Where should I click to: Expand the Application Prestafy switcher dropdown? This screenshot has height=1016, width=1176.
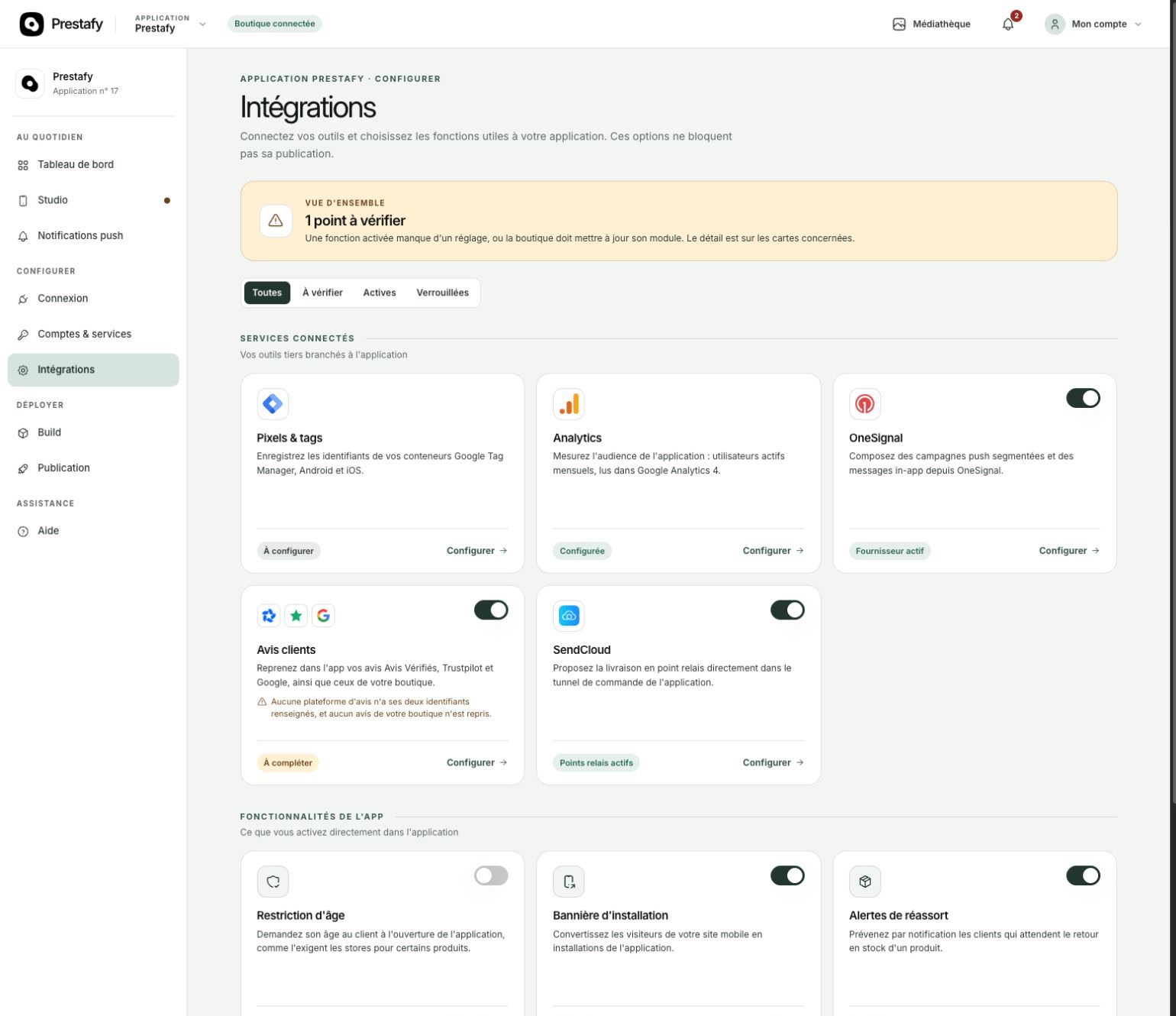click(x=170, y=24)
